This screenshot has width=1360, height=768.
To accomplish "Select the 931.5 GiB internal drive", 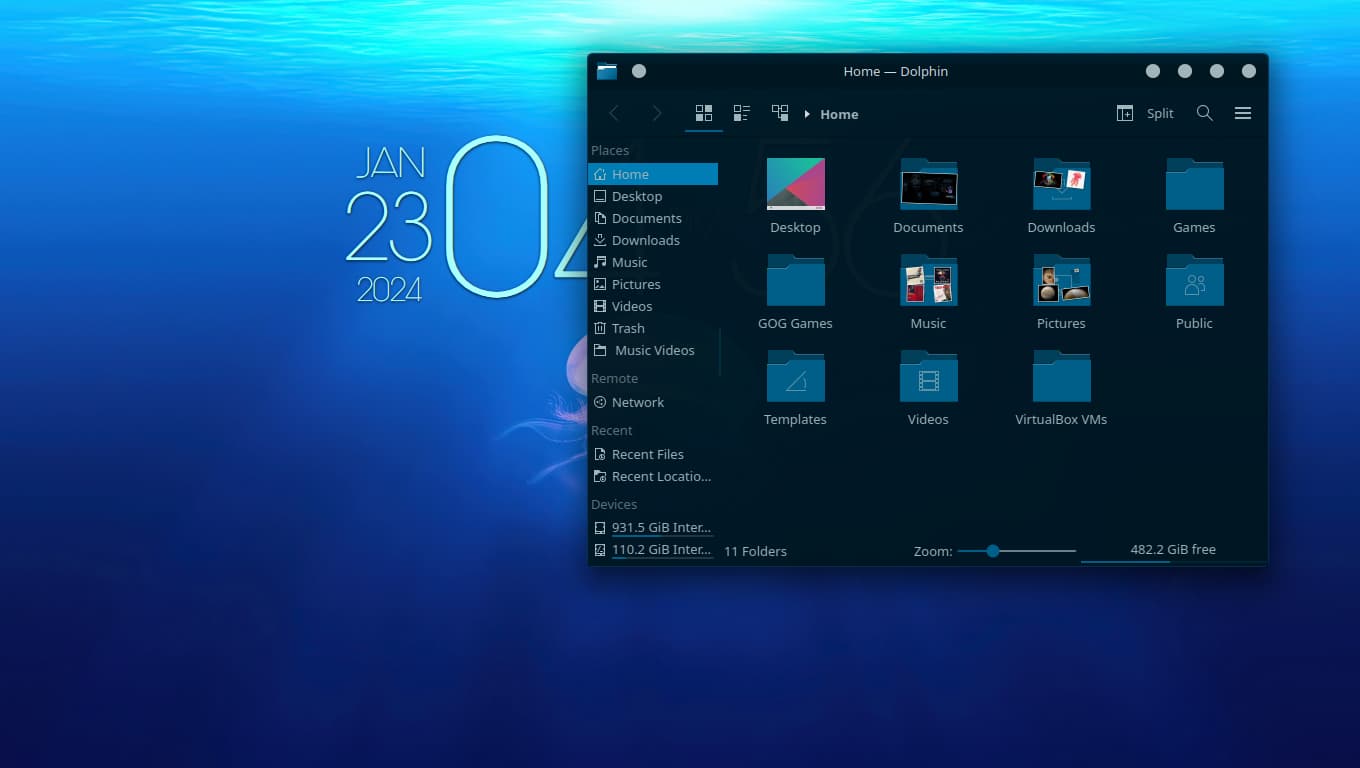I will click(x=660, y=527).
